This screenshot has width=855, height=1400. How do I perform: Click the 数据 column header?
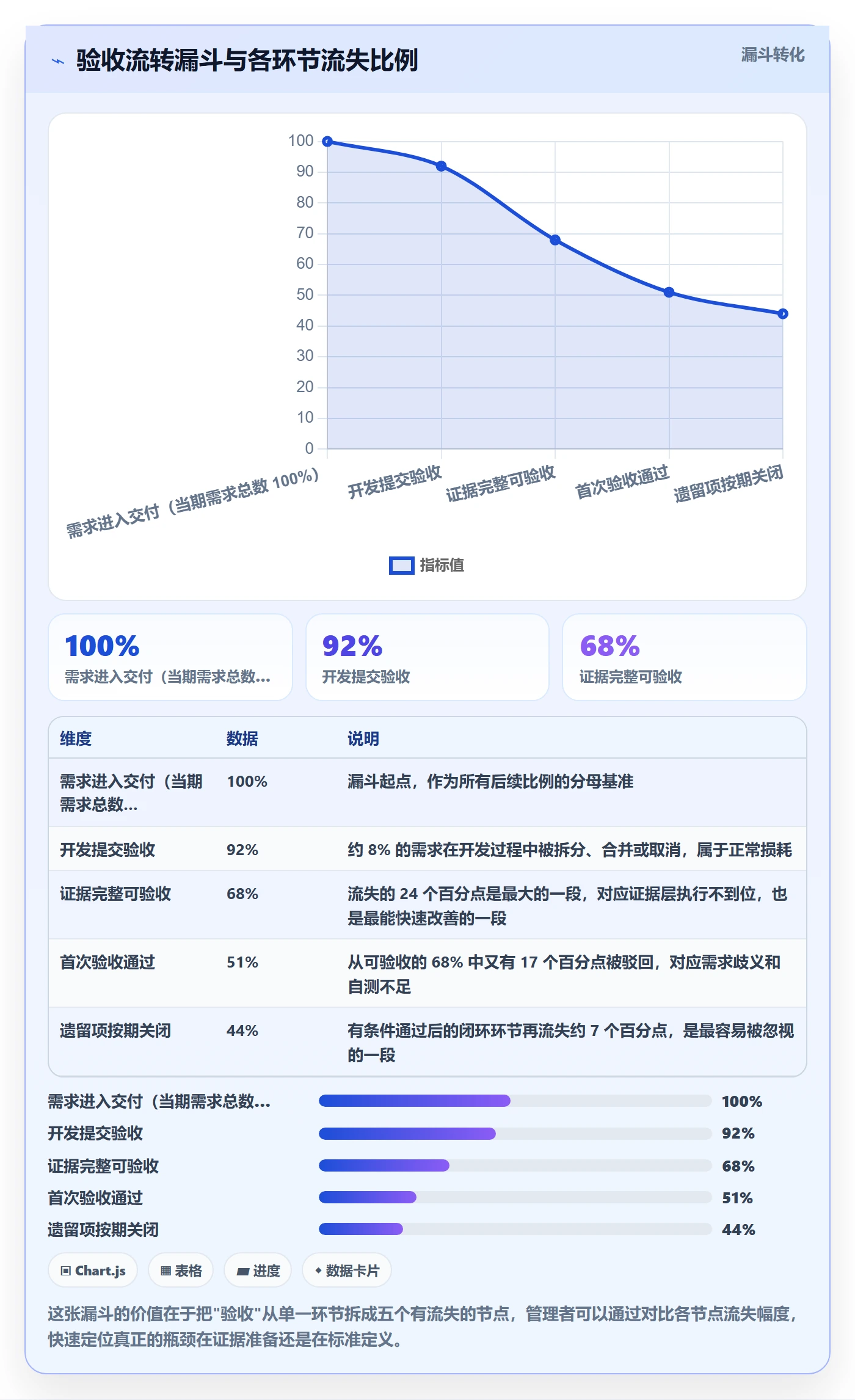point(242,738)
